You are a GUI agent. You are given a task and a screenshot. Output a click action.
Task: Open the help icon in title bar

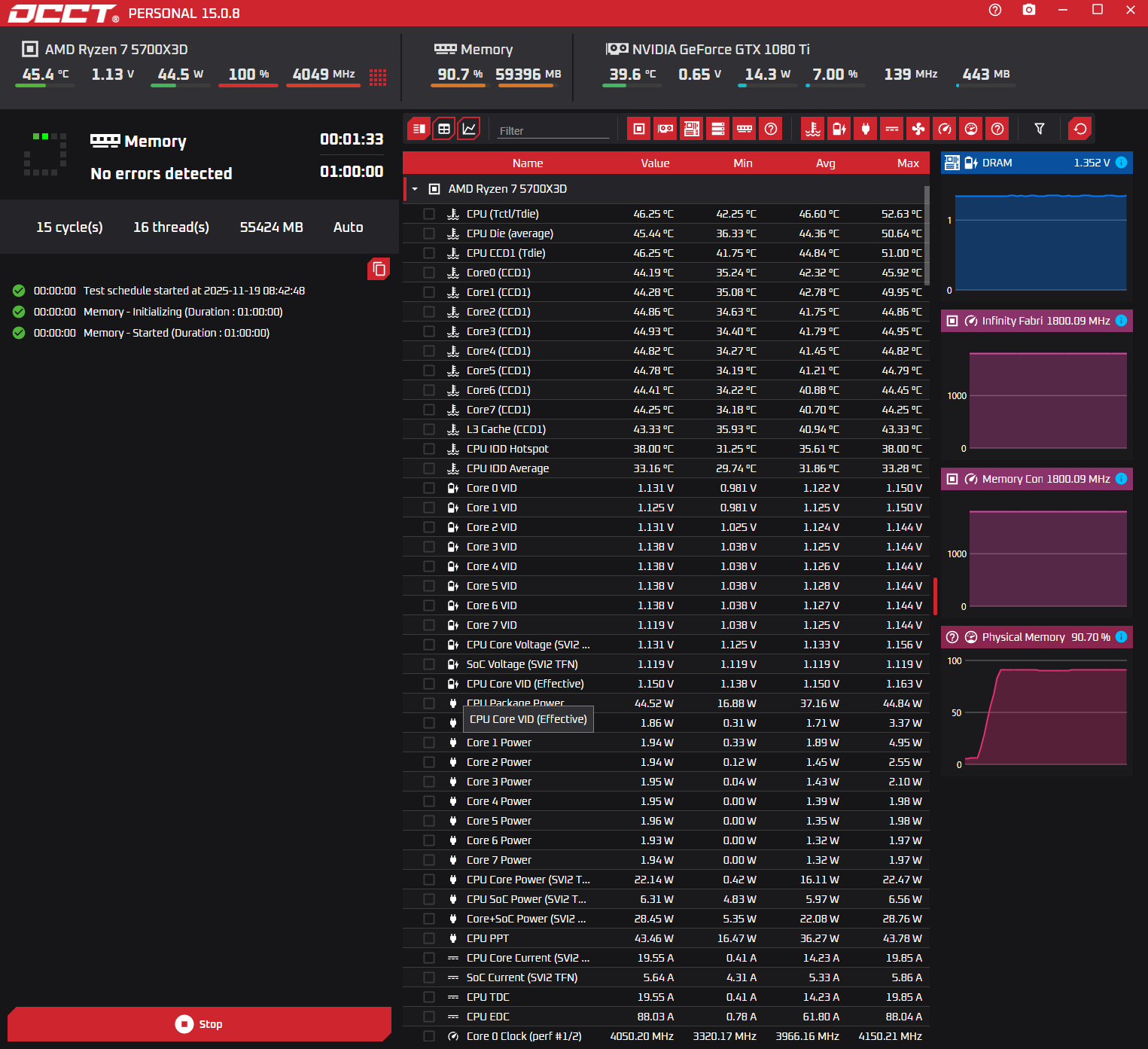tap(995, 10)
